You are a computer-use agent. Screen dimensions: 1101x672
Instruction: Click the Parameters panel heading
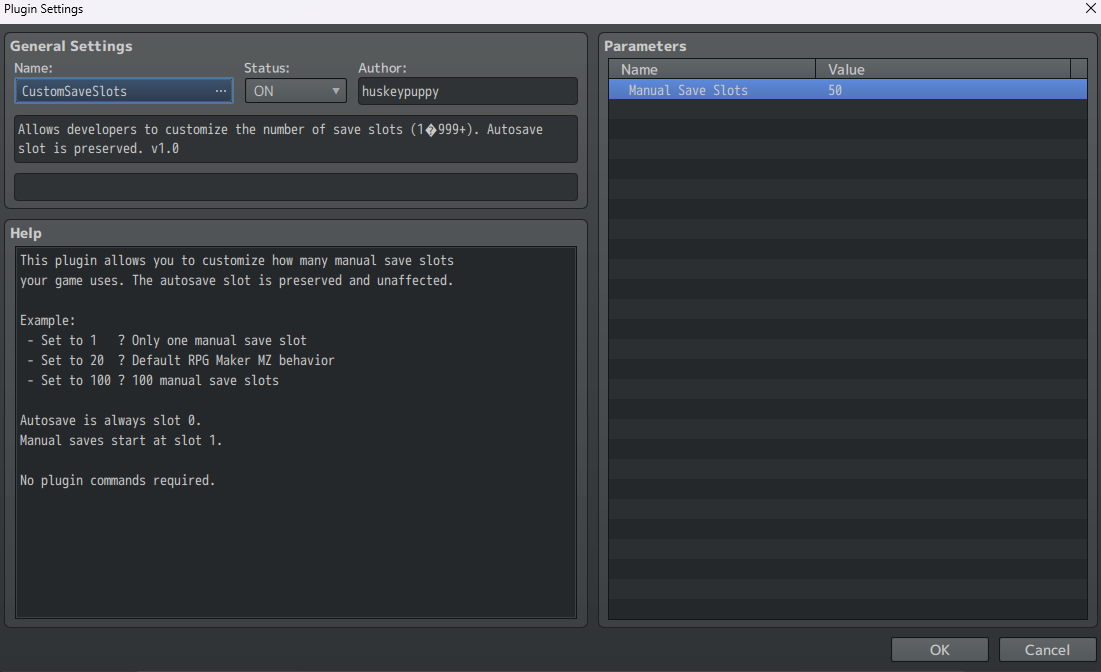pos(645,46)
